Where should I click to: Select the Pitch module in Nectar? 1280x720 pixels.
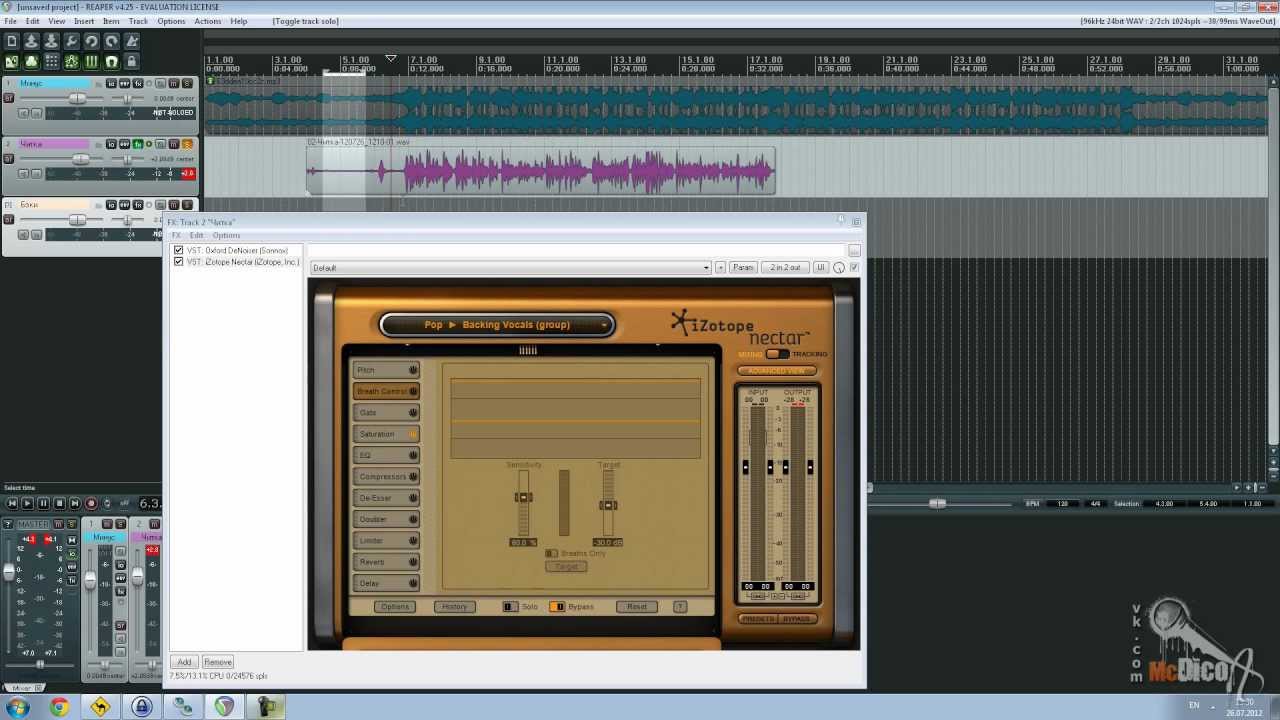point(386,370)
